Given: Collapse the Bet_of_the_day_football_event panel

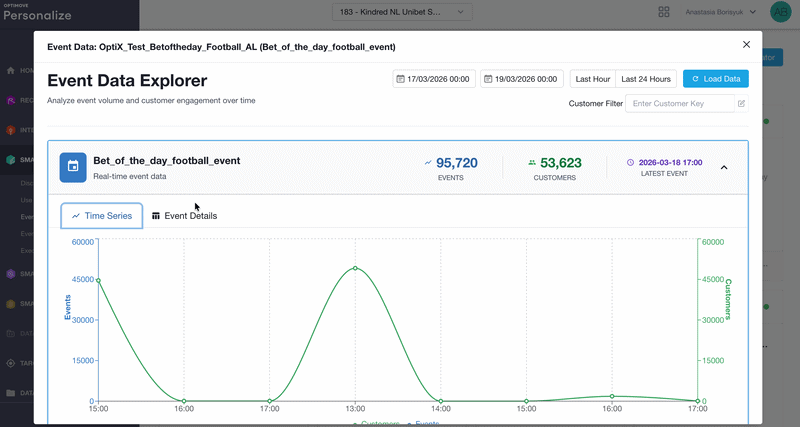Looking at the screenshot, I should tap(724, 167).
